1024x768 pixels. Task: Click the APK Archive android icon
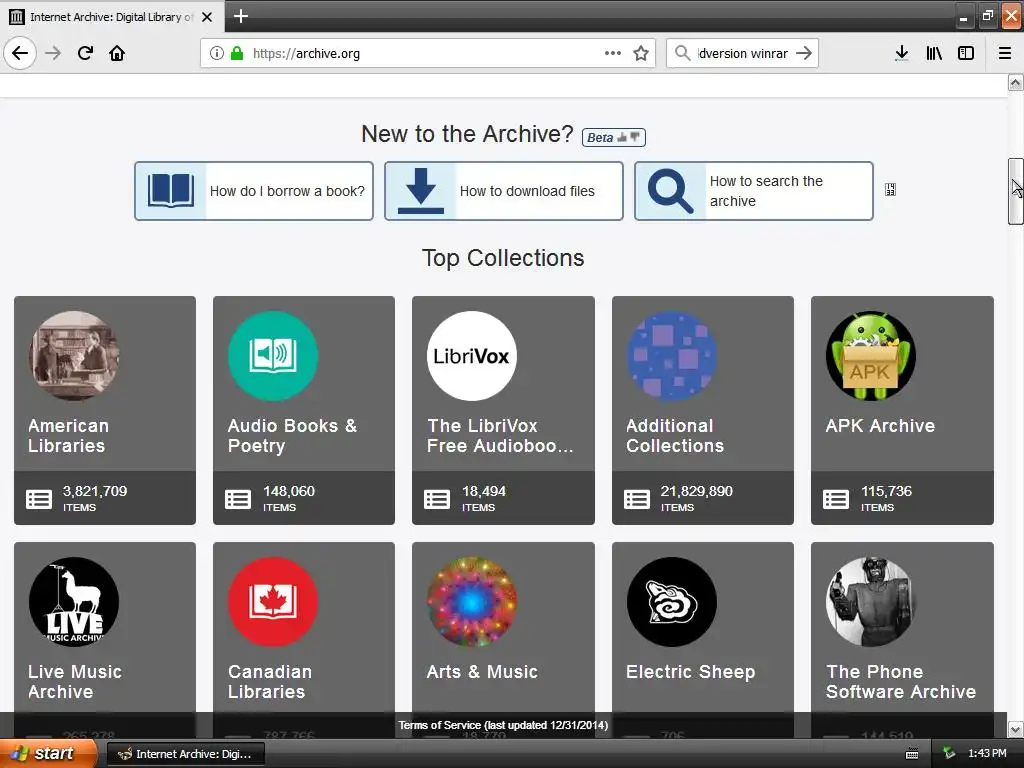871,356
